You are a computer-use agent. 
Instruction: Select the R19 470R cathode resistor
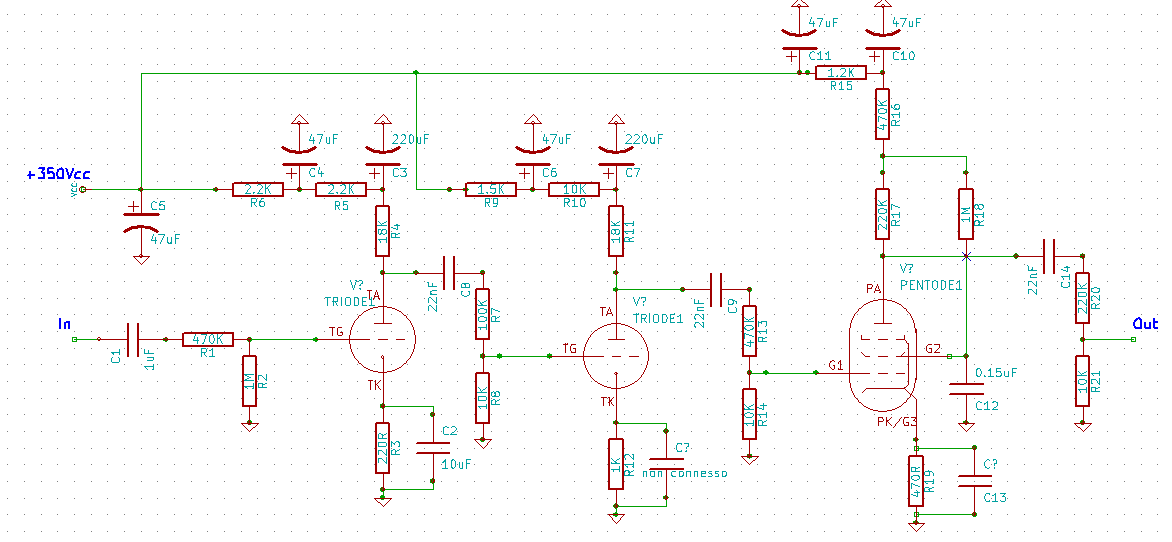[x=915, y=483]
